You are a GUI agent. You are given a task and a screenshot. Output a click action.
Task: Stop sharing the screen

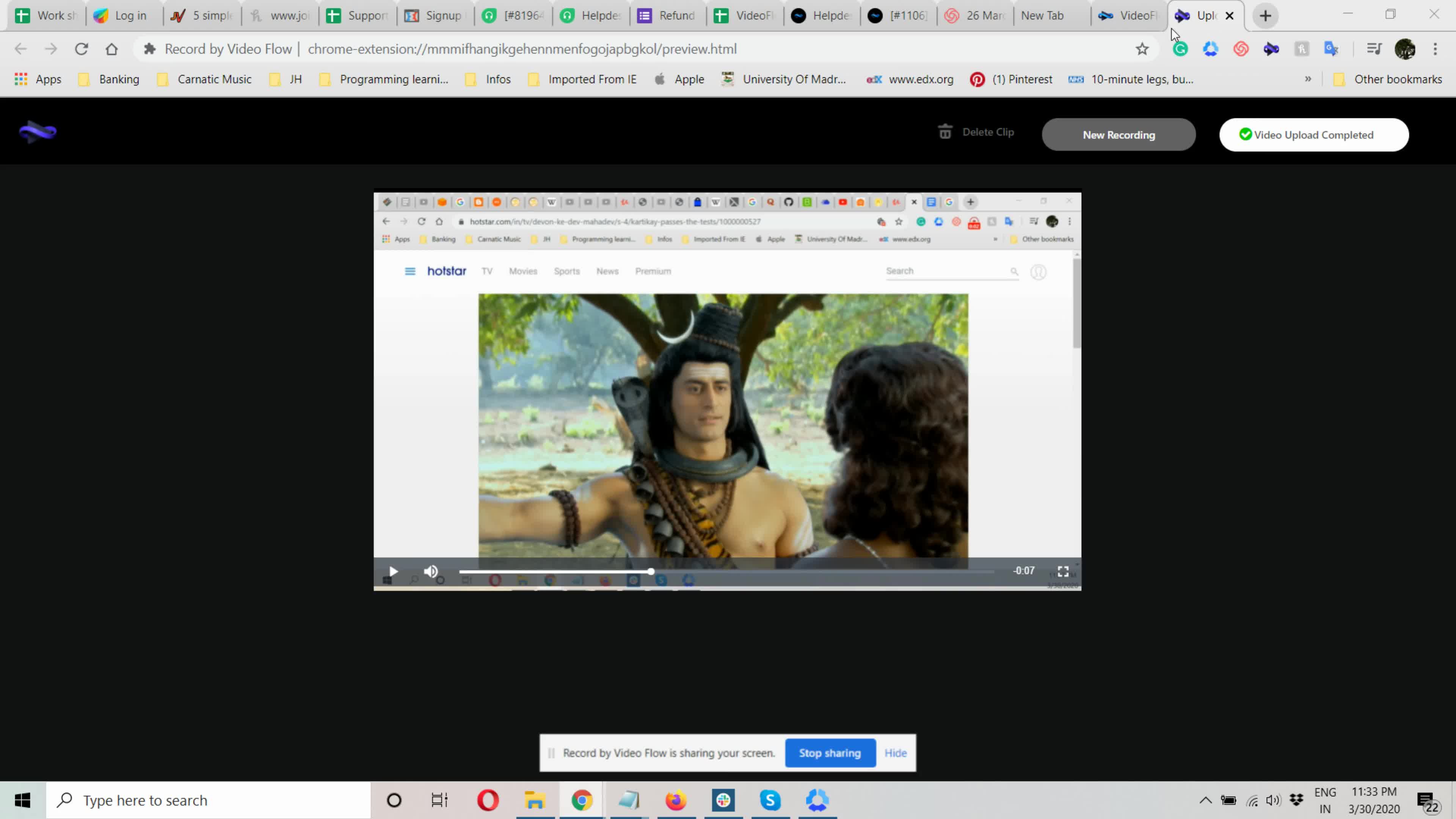tap(830, 753)
